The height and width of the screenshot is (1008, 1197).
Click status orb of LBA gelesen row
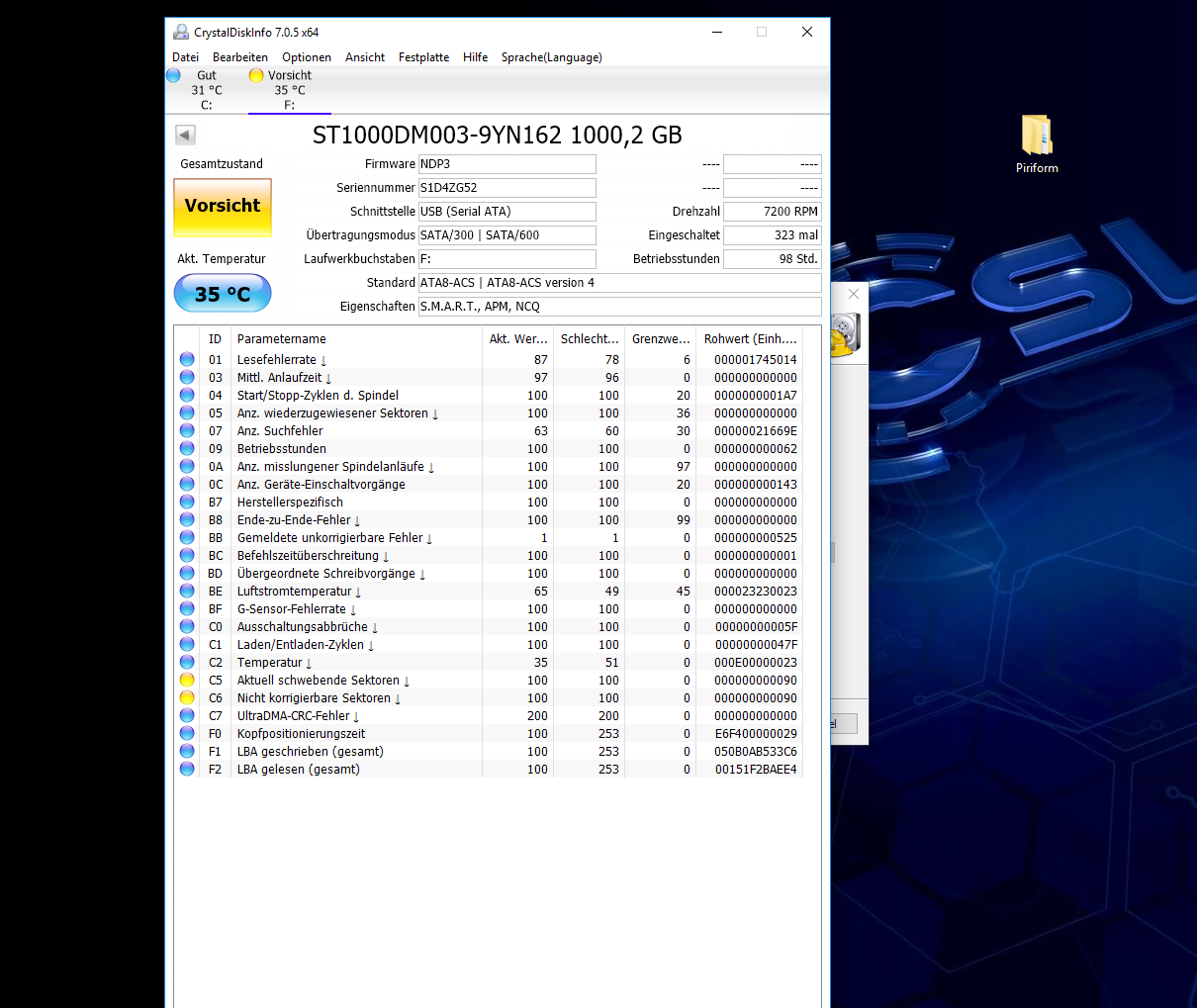[x=187, y=769]
